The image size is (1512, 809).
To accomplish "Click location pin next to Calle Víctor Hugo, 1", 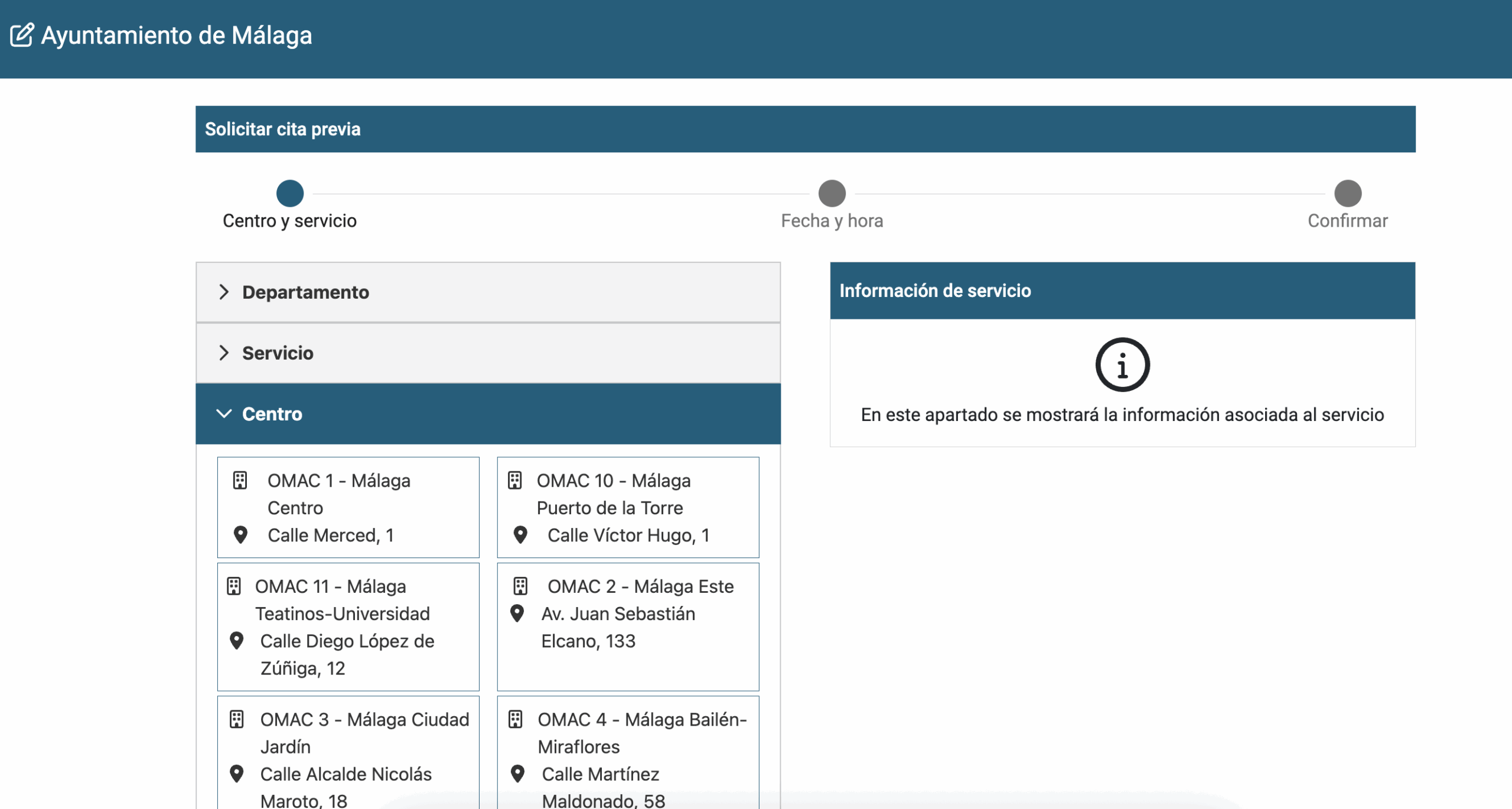I will pos(520,534).
